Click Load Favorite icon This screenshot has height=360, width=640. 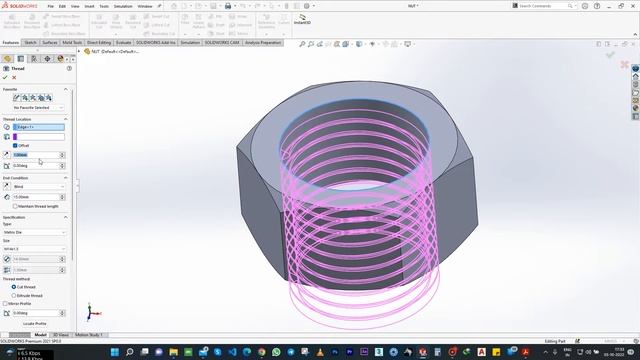click(49, 98)
